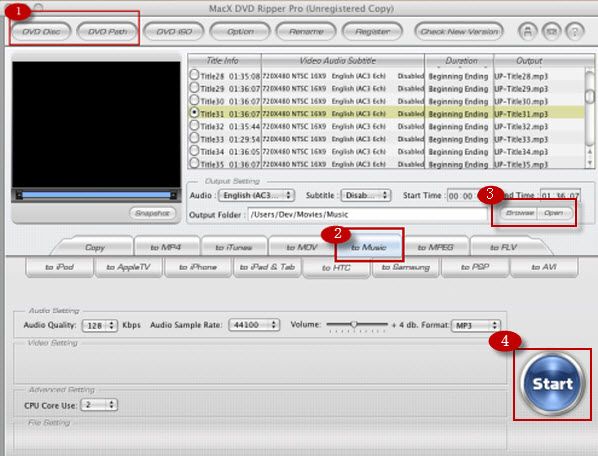Viewport: 598px width, 456px height.
Task: Switch to the Copy tab
Action: [95, 247]
